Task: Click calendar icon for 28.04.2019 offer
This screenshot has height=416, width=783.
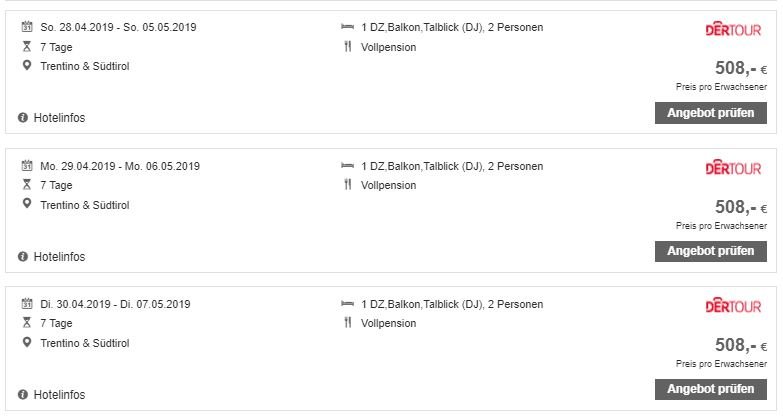Action: coord(27,26)
